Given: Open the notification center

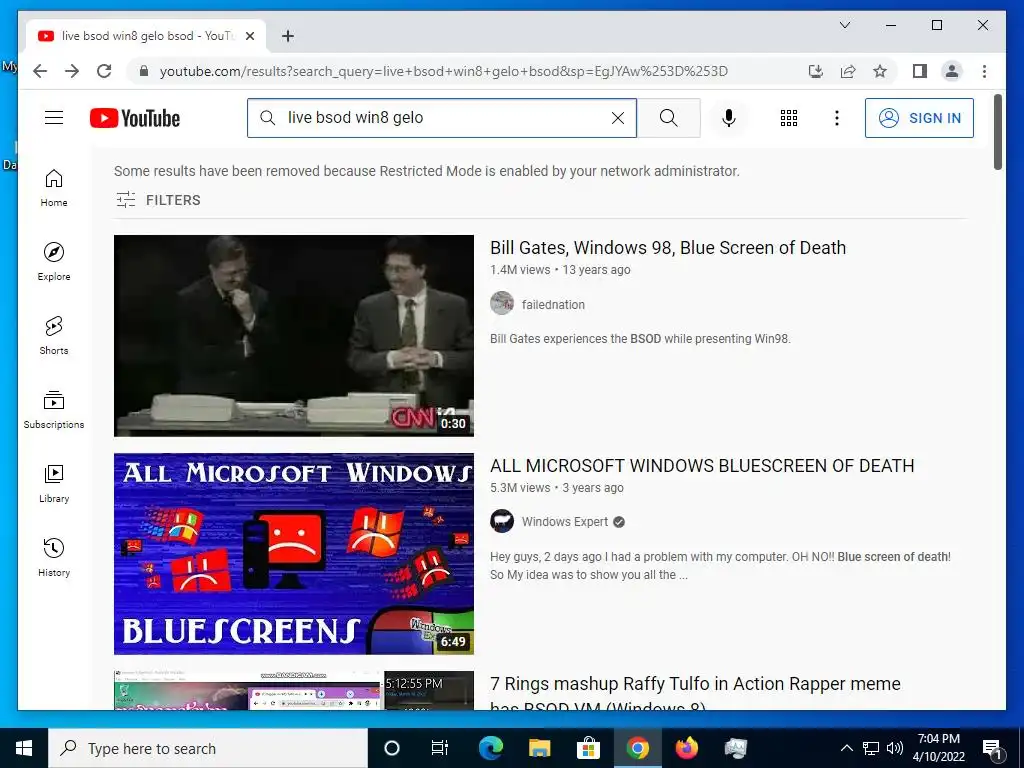Looking at the screenshot, I should [993, 748].
